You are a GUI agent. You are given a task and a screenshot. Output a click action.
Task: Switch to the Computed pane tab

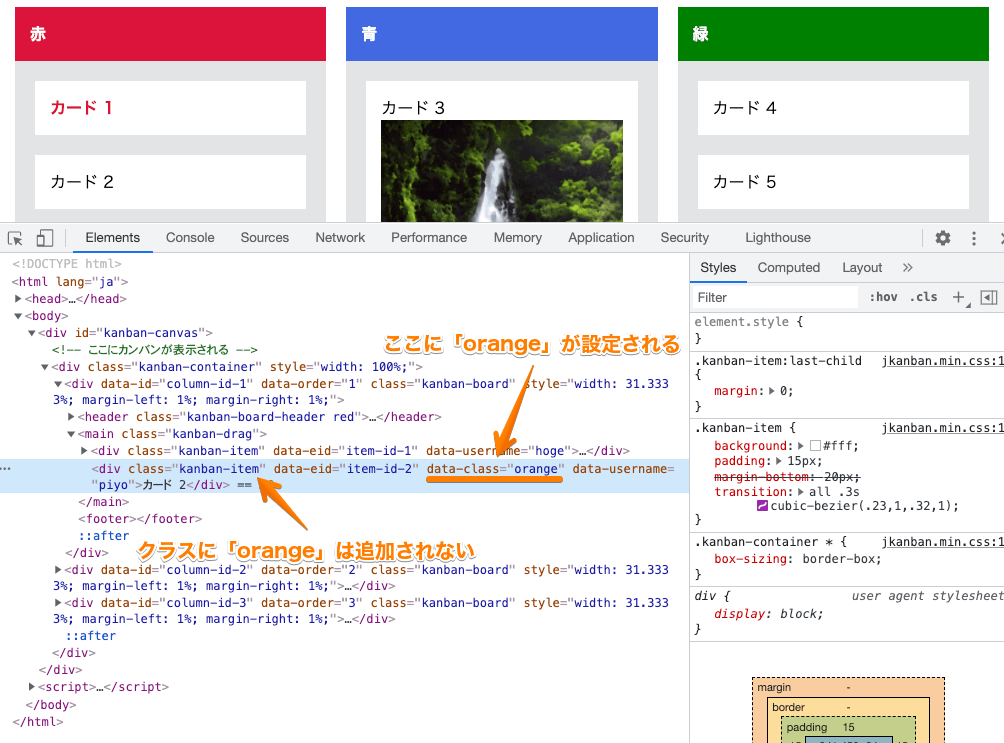pos(789,268)
